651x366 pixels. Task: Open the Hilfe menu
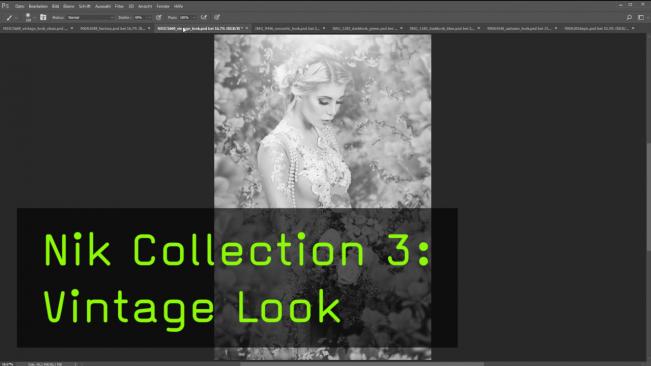click(x=179, y=6)
